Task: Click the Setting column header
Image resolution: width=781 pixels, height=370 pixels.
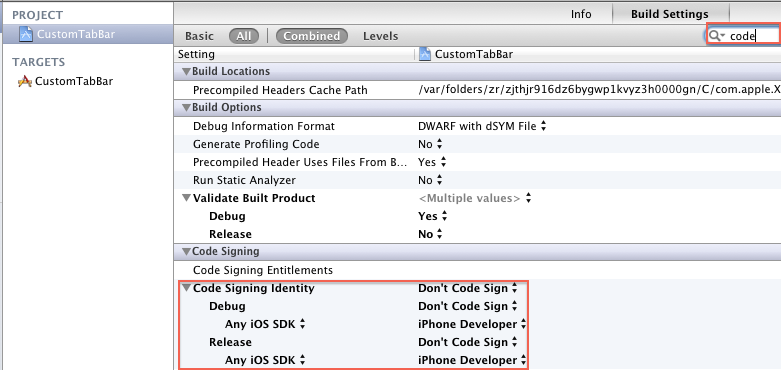Action: click(196, 54)
